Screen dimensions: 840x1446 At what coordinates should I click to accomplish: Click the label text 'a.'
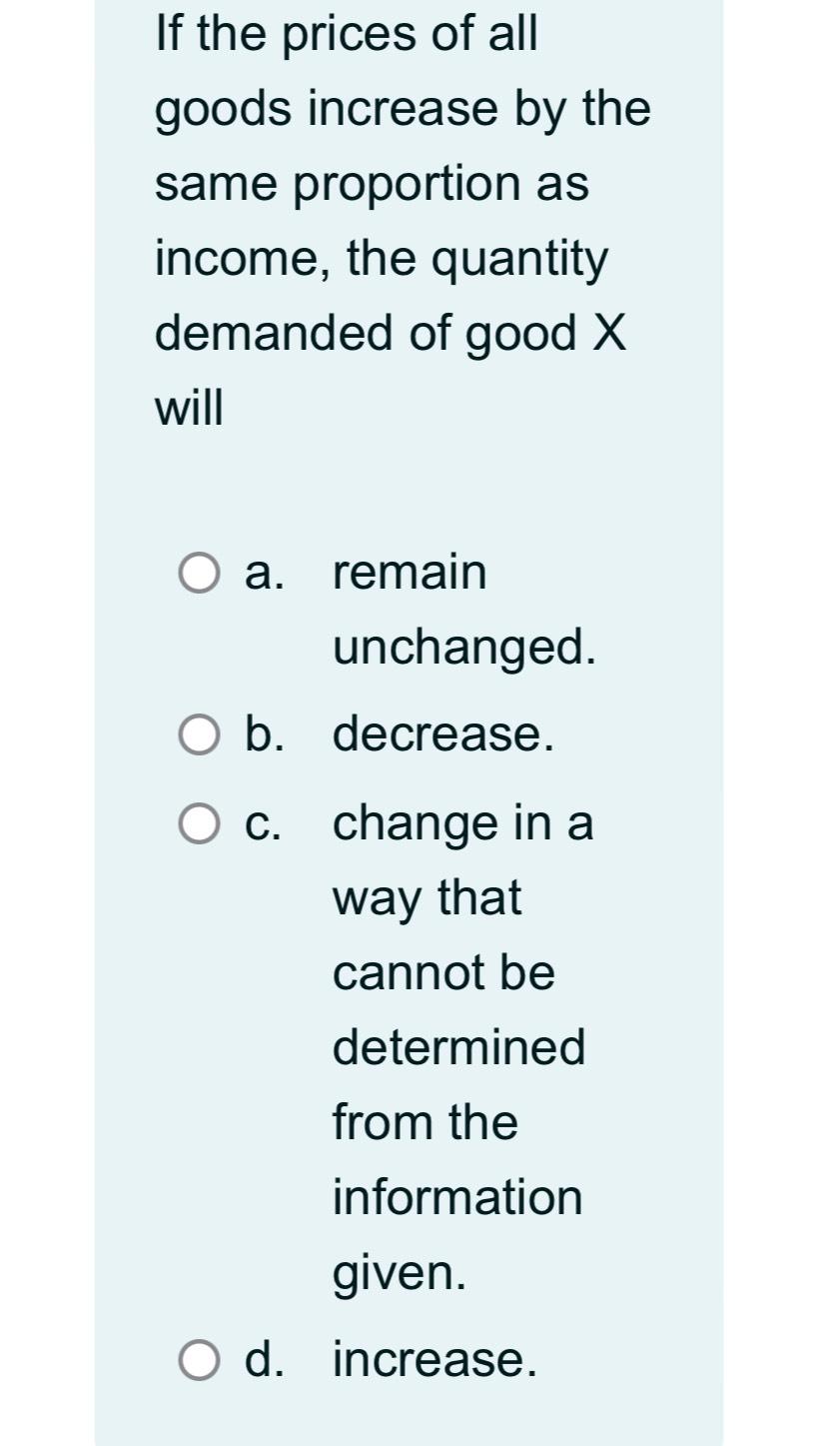coord(262,572)
